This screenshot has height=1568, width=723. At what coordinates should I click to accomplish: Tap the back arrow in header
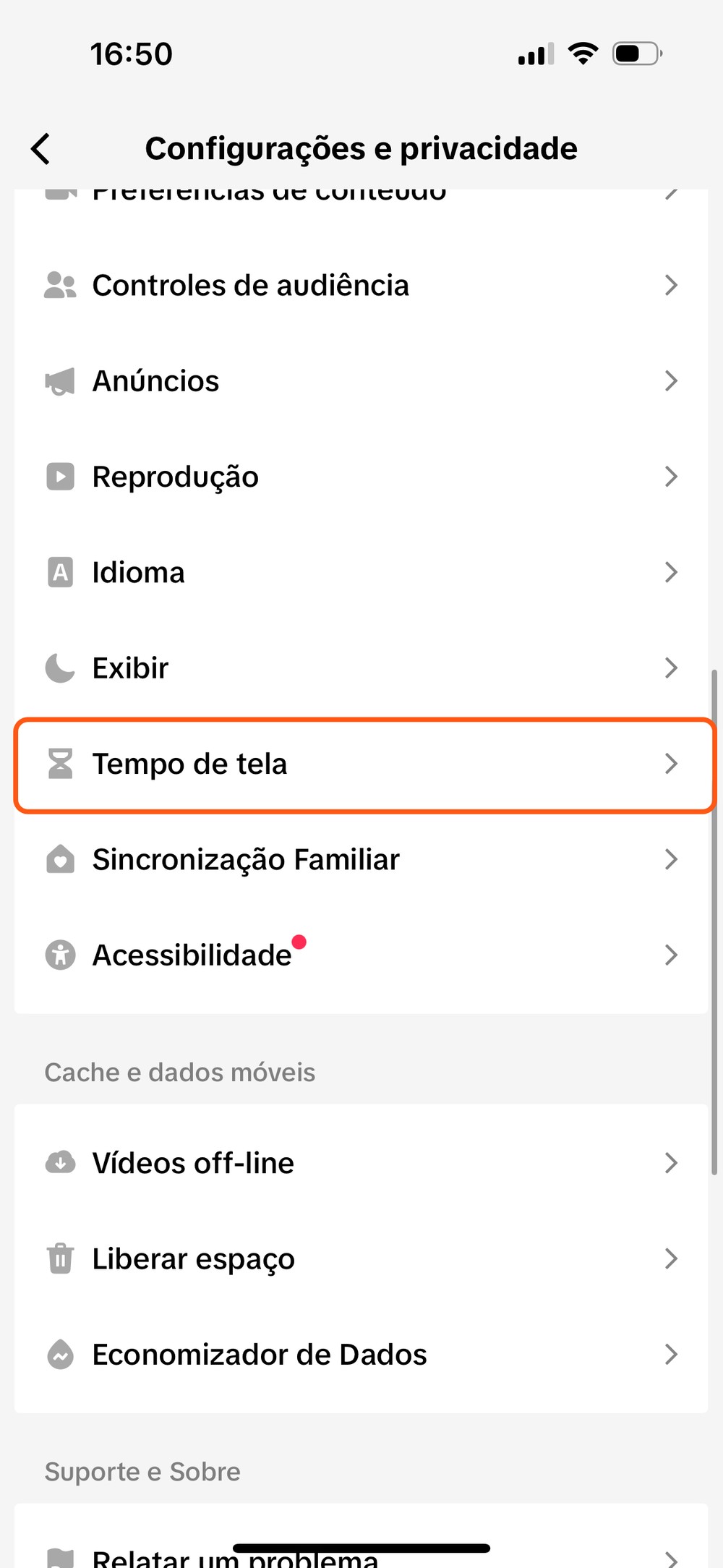[x=41, y=149]
